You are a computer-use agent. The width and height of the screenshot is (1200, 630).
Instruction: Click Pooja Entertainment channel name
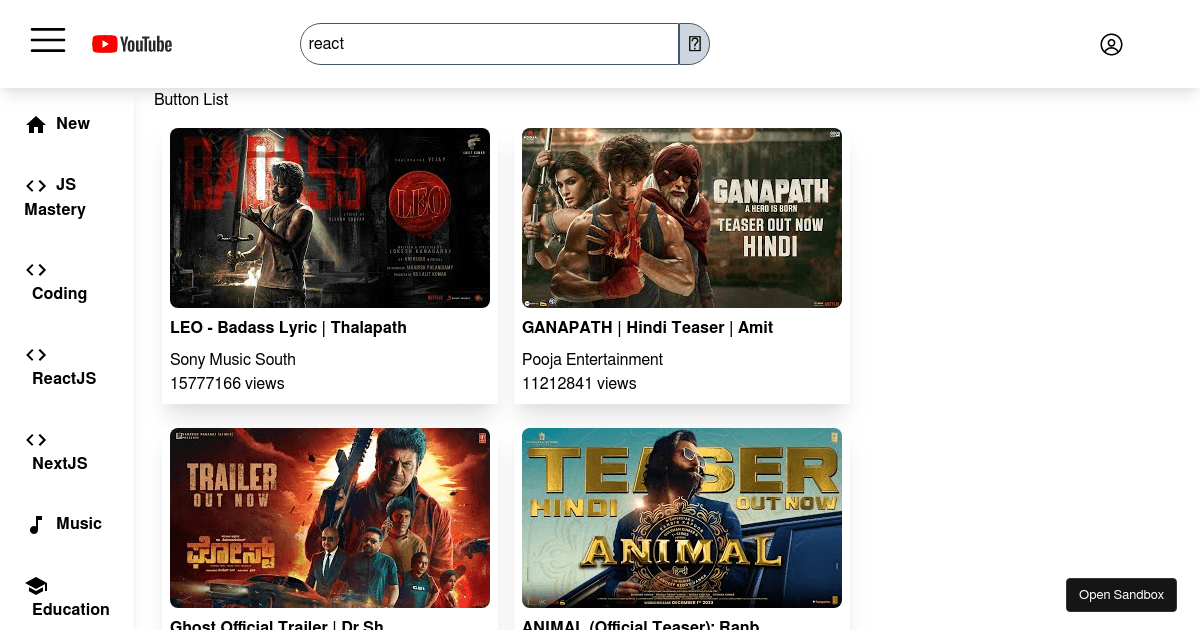(592, 360)
